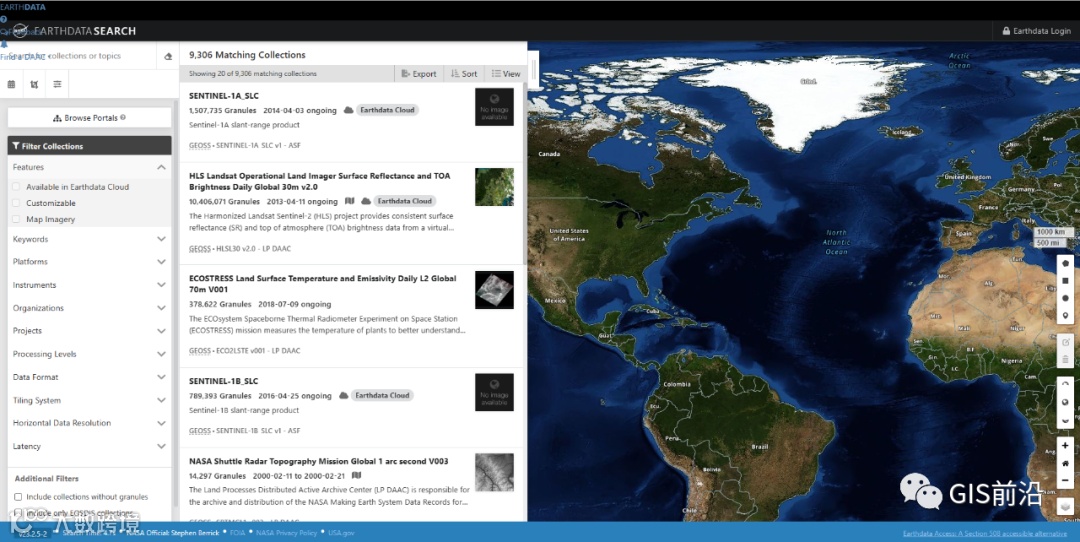Open the FOIA footer link
The image size is (1080, 542).
tap(238, 532)
